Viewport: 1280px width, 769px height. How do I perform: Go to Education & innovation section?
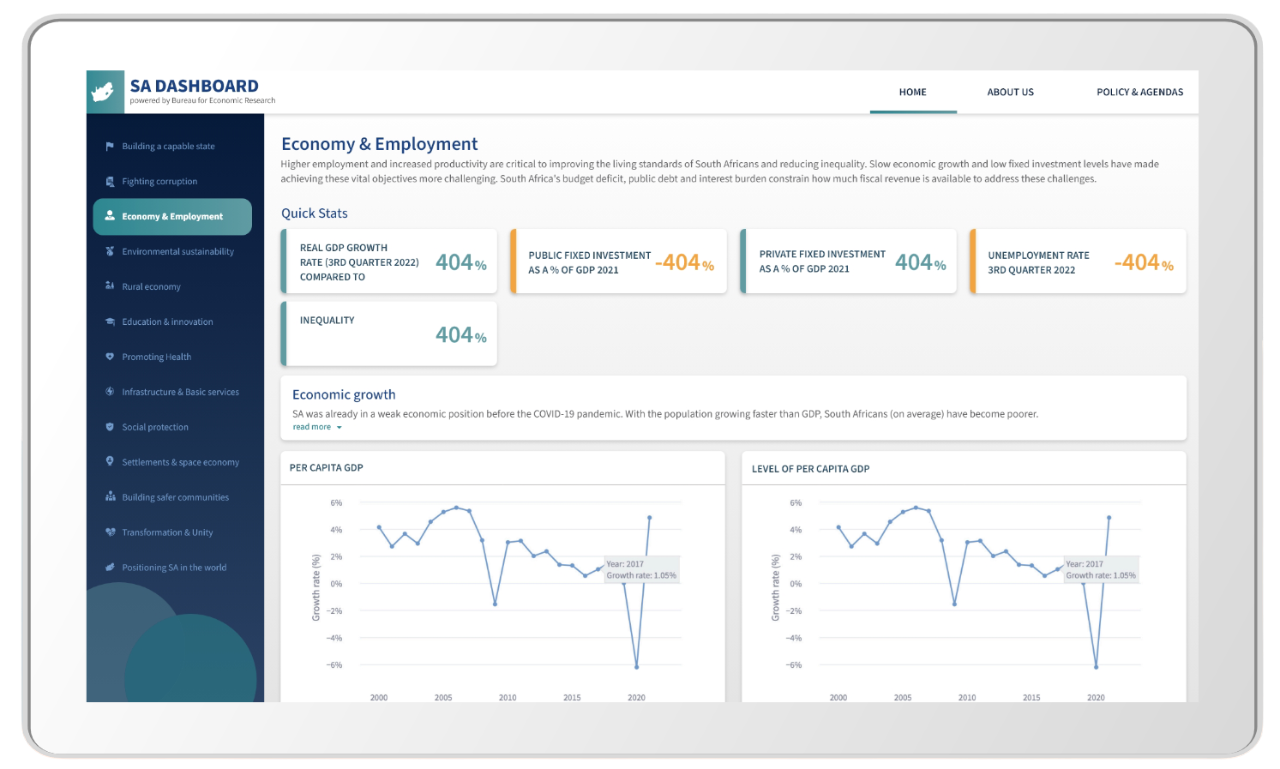point(167,322)
